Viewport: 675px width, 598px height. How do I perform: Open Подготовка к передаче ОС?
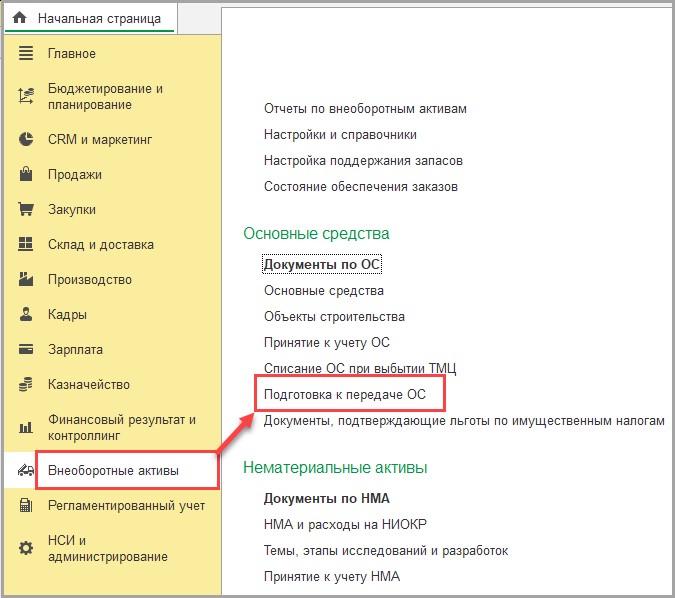(345, 394)
